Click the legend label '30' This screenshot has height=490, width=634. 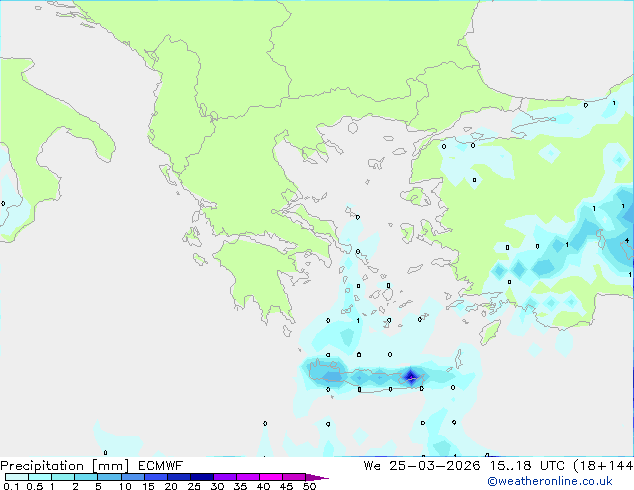pos(217,486)
